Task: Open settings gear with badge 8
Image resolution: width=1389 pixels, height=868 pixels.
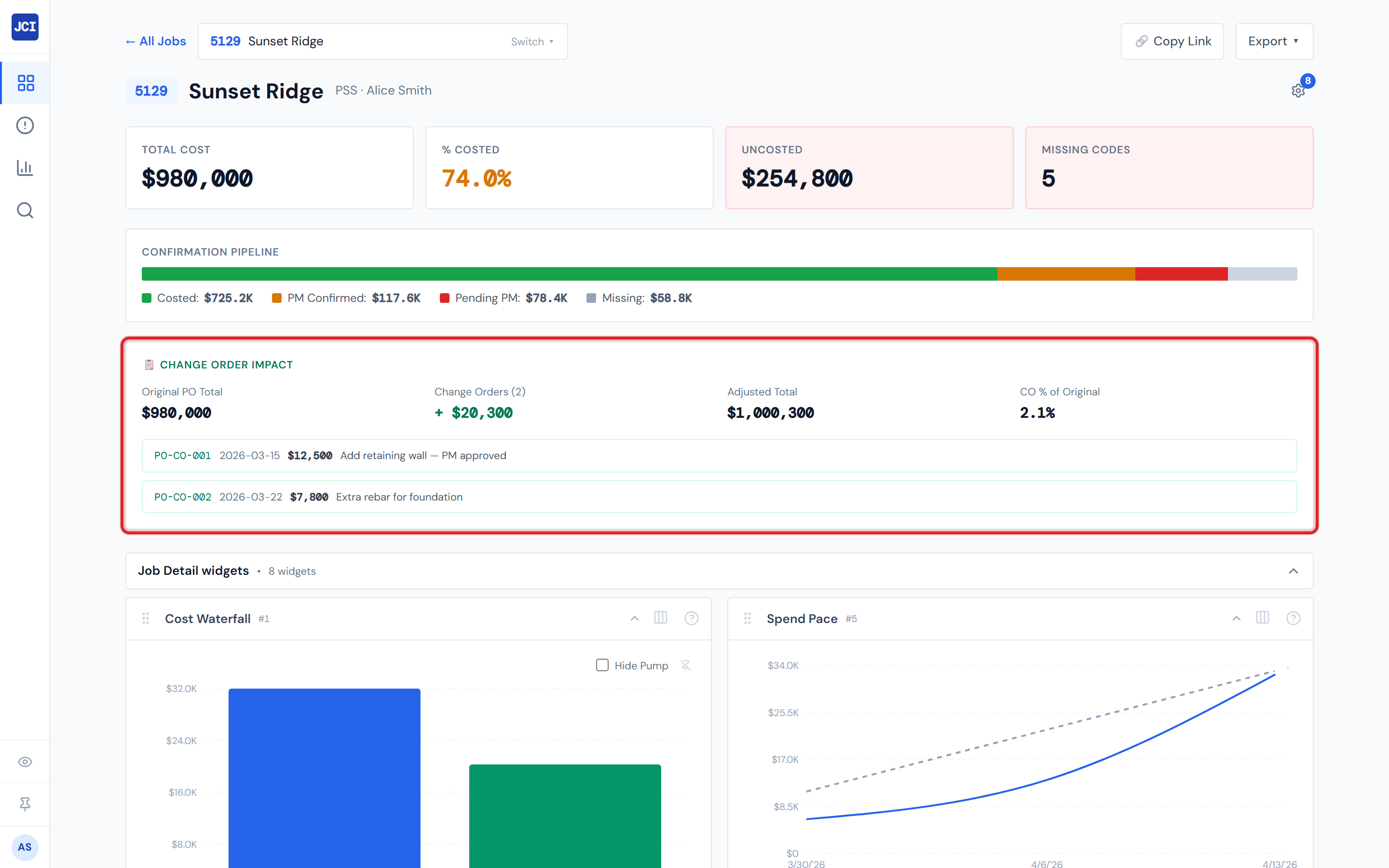Action: pos(1298,91)
